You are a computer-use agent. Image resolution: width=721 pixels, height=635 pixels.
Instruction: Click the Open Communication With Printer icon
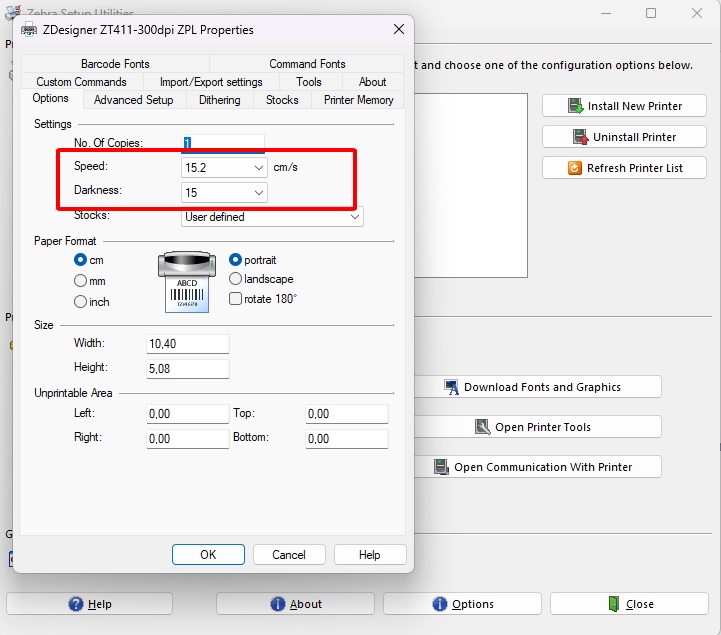point(441,467)
